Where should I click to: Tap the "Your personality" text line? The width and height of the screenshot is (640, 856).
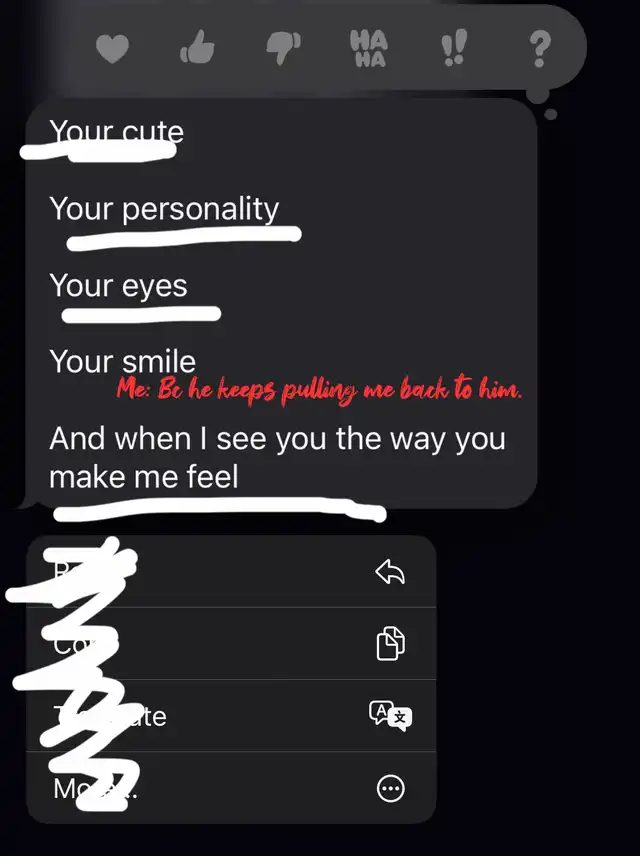(x=164, y=210)
